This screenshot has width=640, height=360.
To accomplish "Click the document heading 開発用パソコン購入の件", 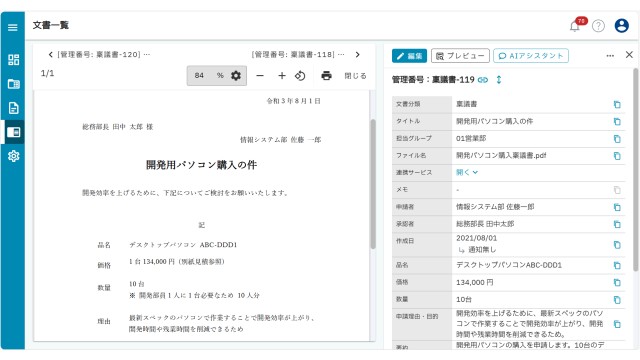I will click(x=202, y=165).
